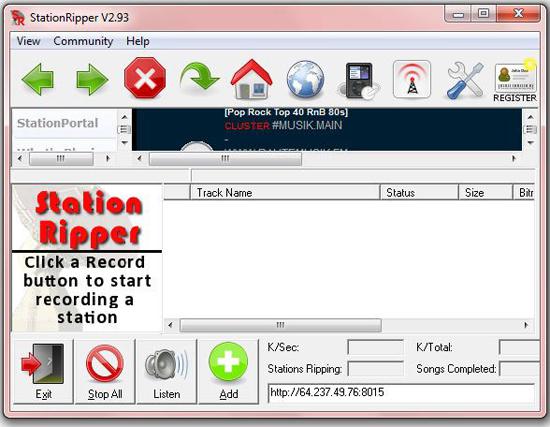The width and height of the screenshot is (550, 427).
Task: Select the StationPortal sidebar item
Action: [x=58, y=123]
